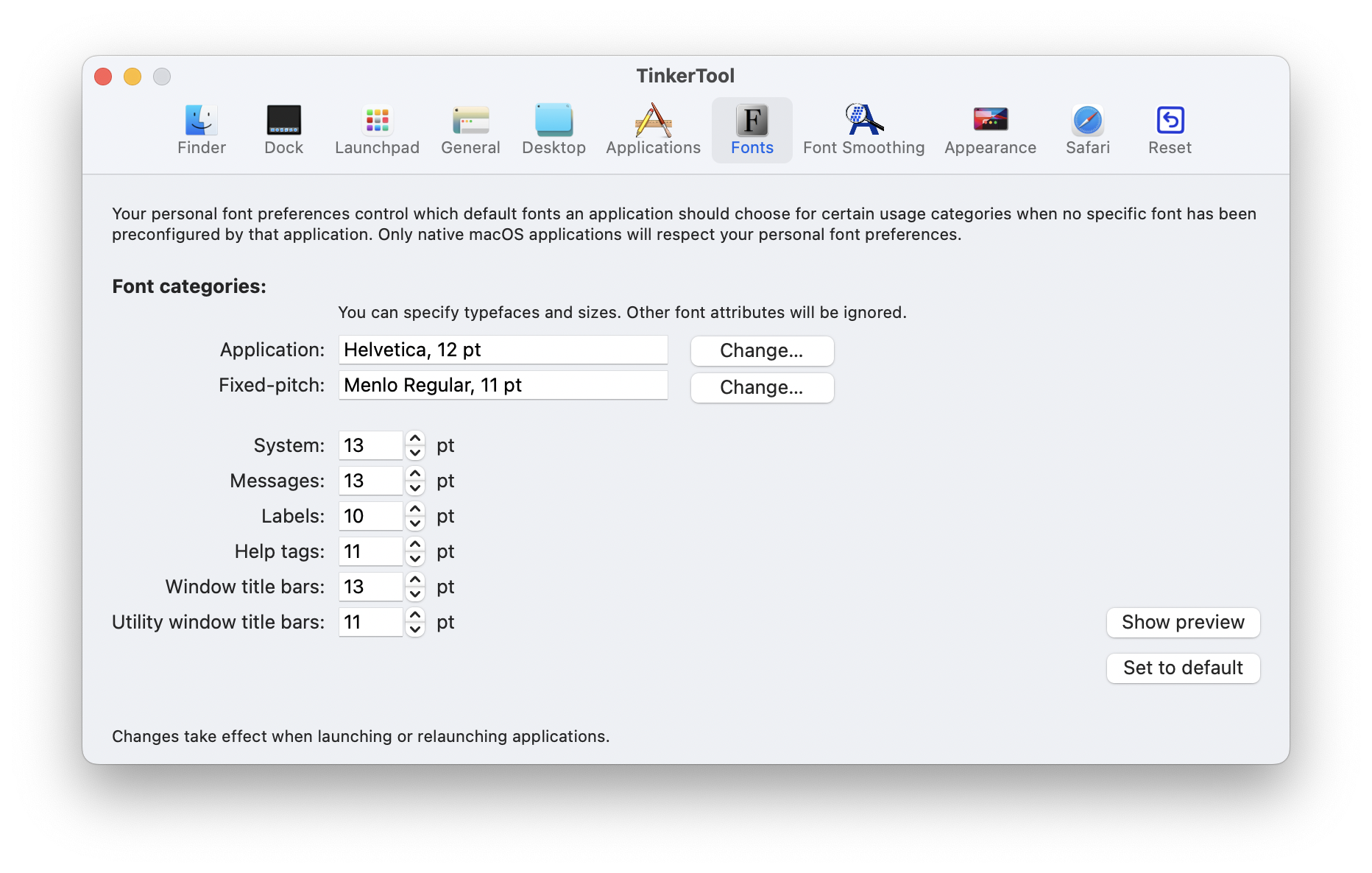Click the Reset toolbar icon

point(1170,130)
